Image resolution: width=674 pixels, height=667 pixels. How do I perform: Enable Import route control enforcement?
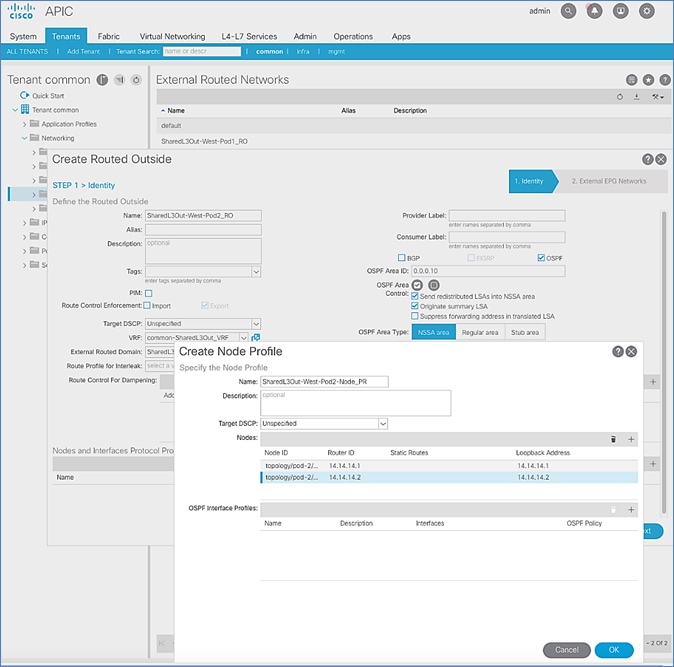[147, 306]
